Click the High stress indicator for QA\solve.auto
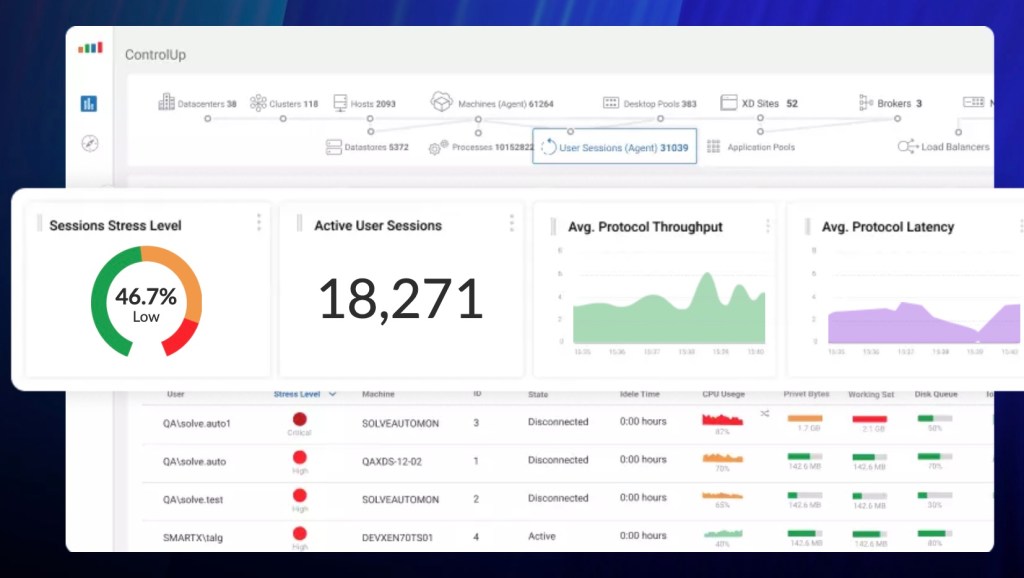Viewport: 1024px width, 578px height. (300, 457)
